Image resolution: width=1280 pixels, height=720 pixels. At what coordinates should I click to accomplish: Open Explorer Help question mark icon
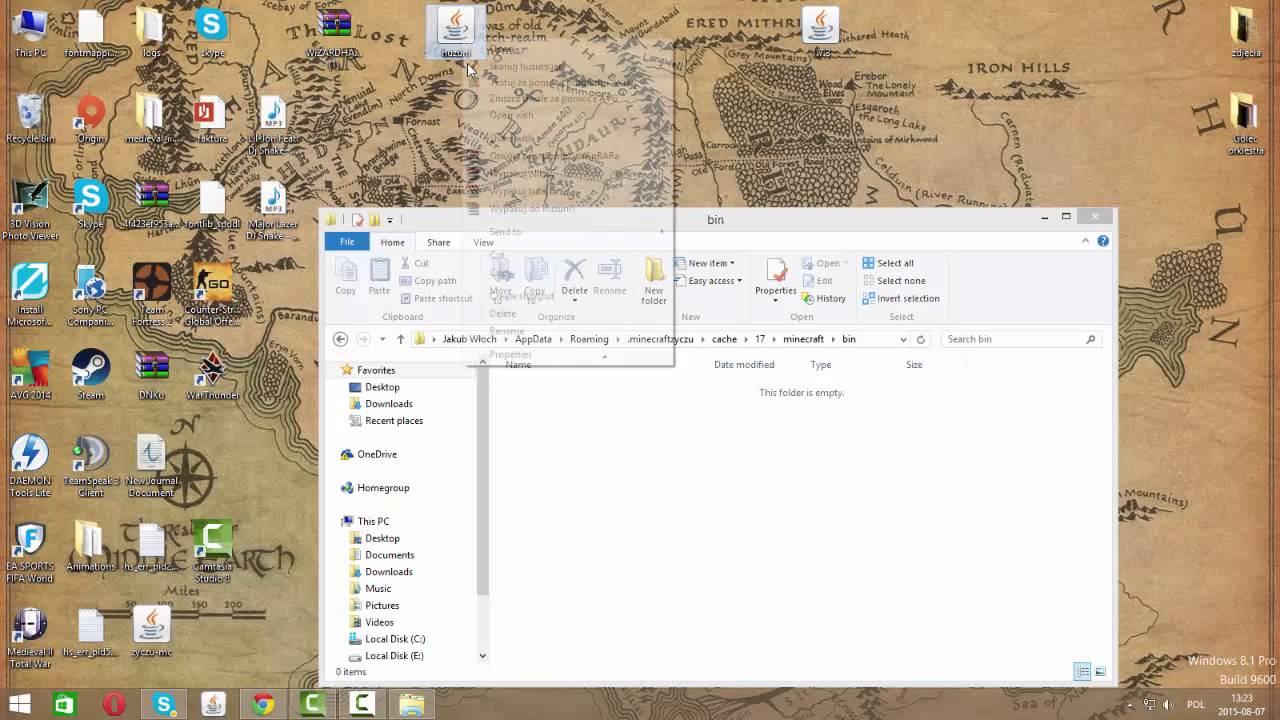[x=1103, y=241]
